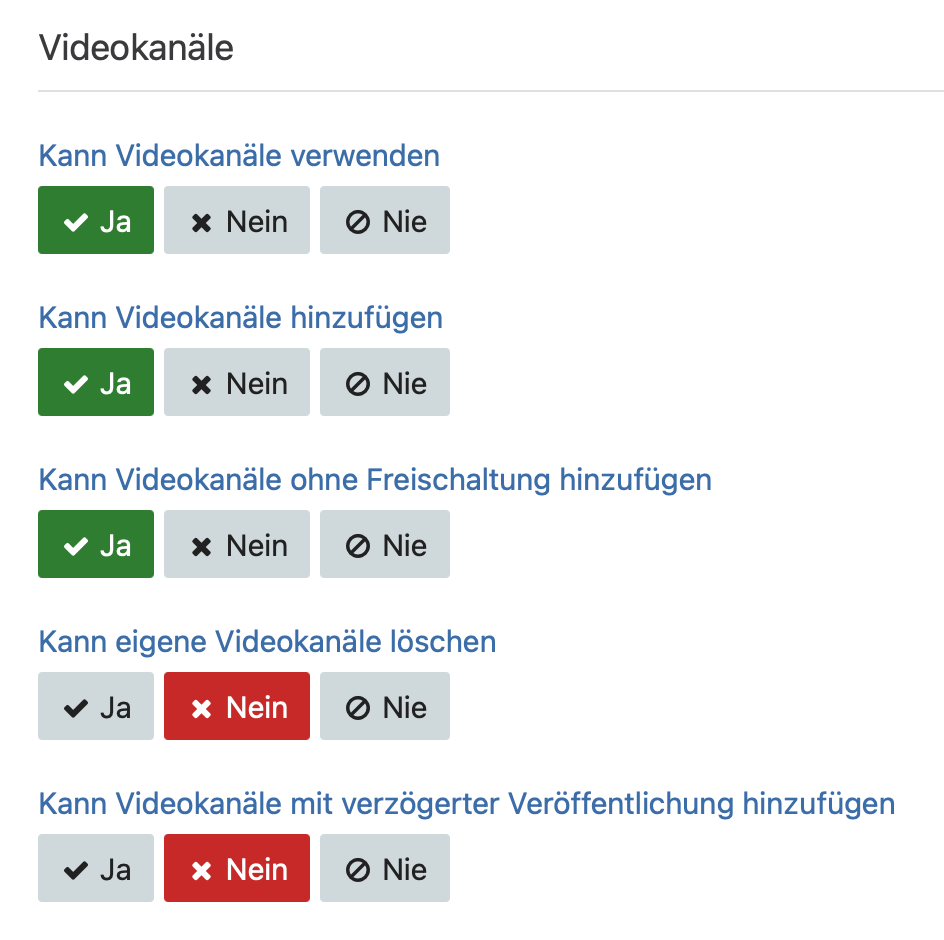
Task: Allow 'Kann eigene Videokanäle löschen' with Ja
Action: [x=96, y=706]
